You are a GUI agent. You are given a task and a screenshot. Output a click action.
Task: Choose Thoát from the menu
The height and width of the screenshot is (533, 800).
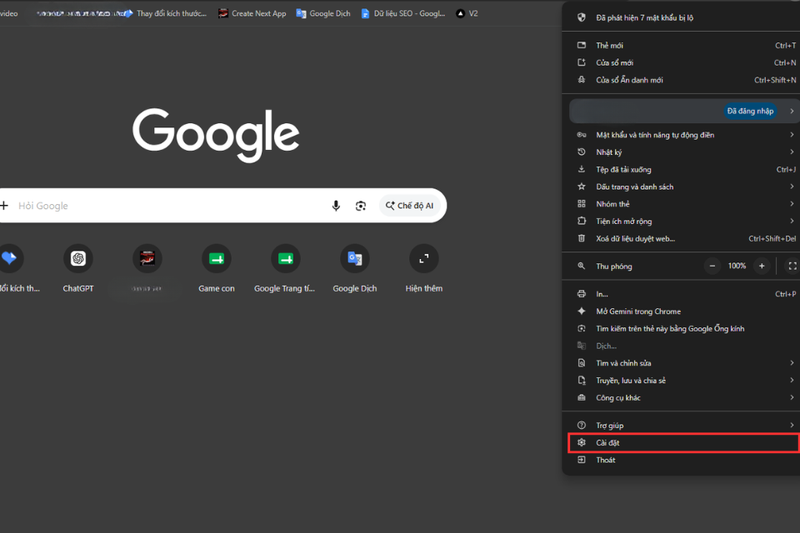tap(683, 460)
